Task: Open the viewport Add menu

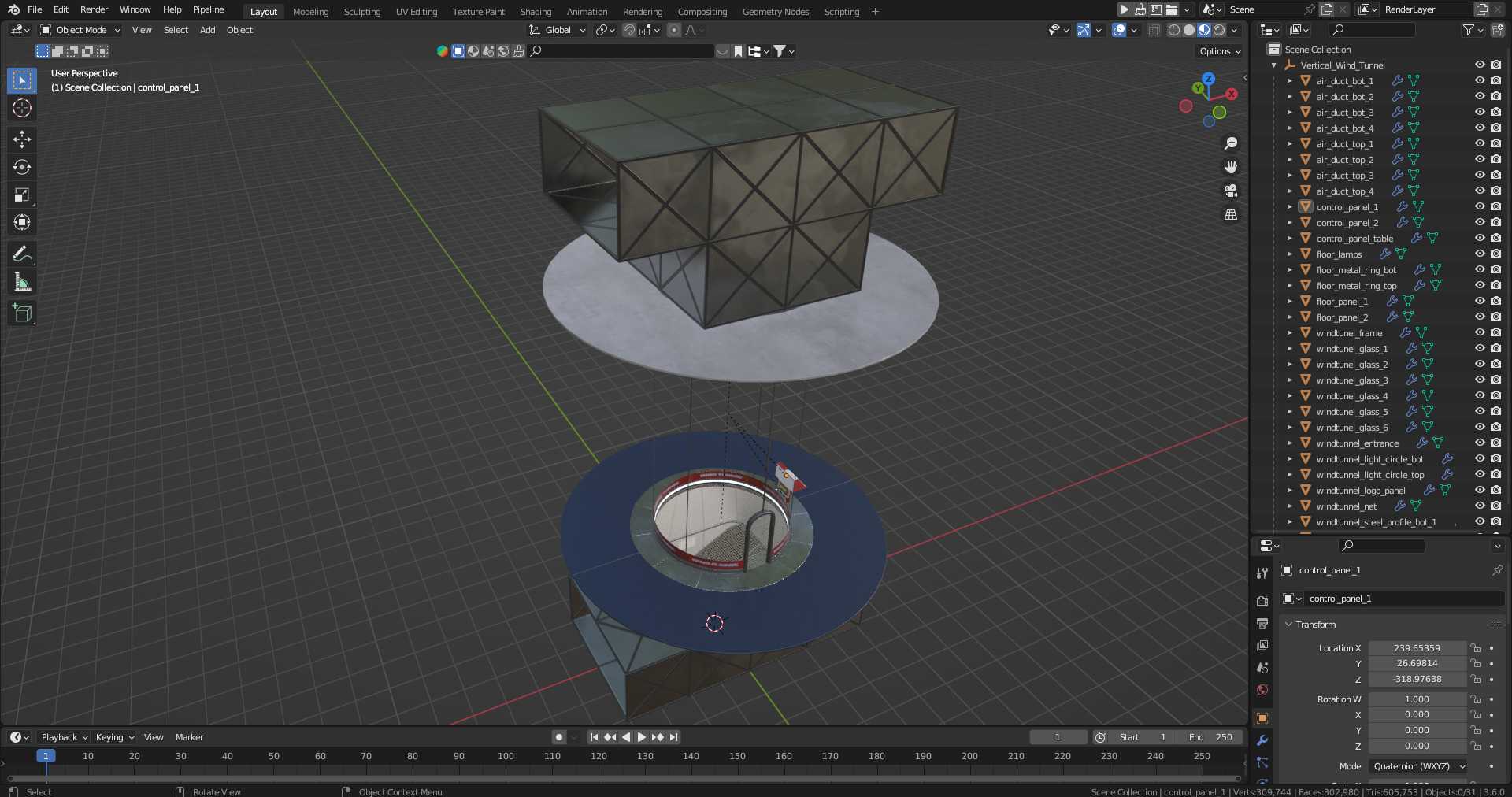Action: (x=207, y=30)
